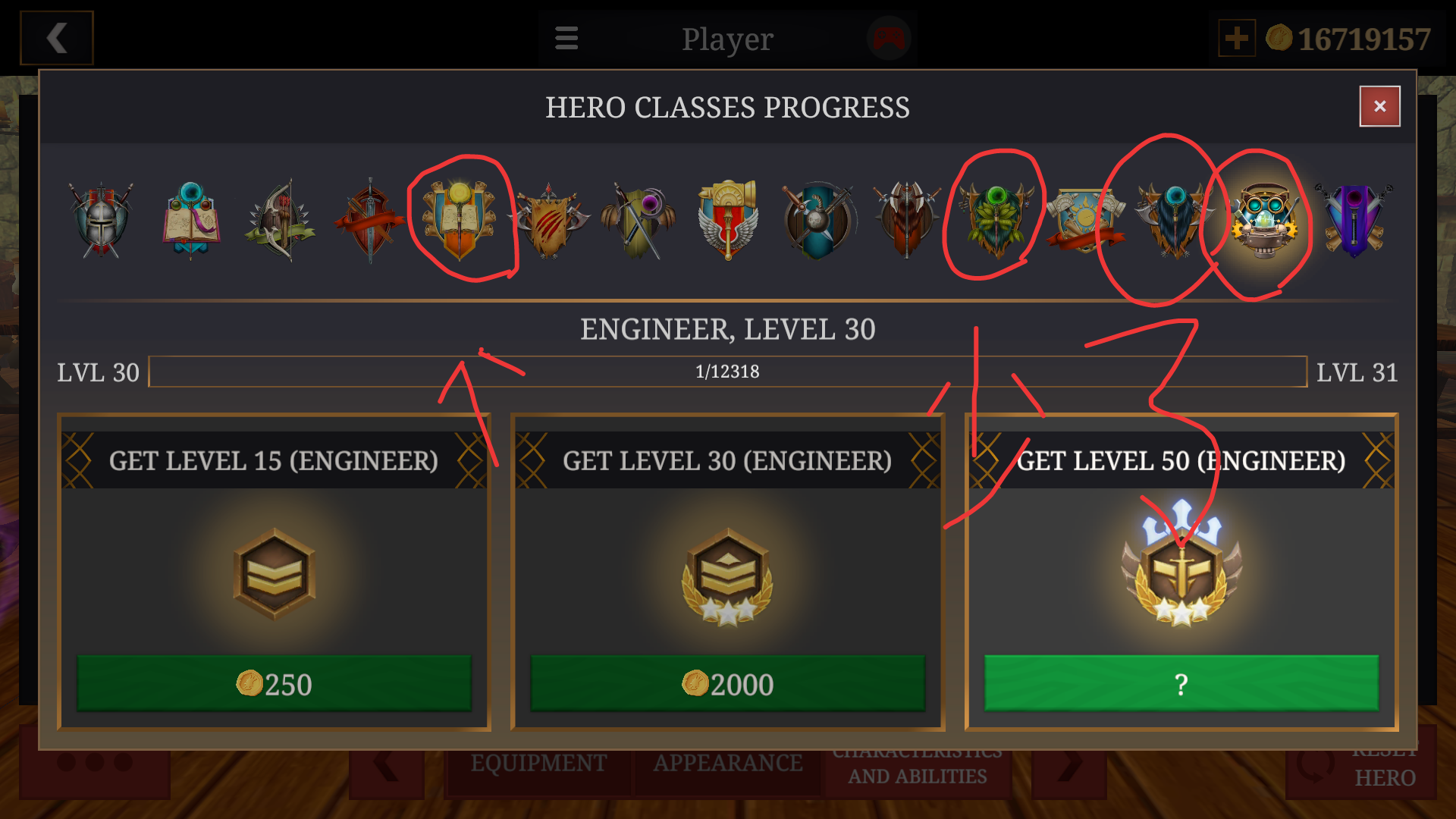Close the Hero Classes Progress dialog

pyautogui.click(x=1379, y=106)
